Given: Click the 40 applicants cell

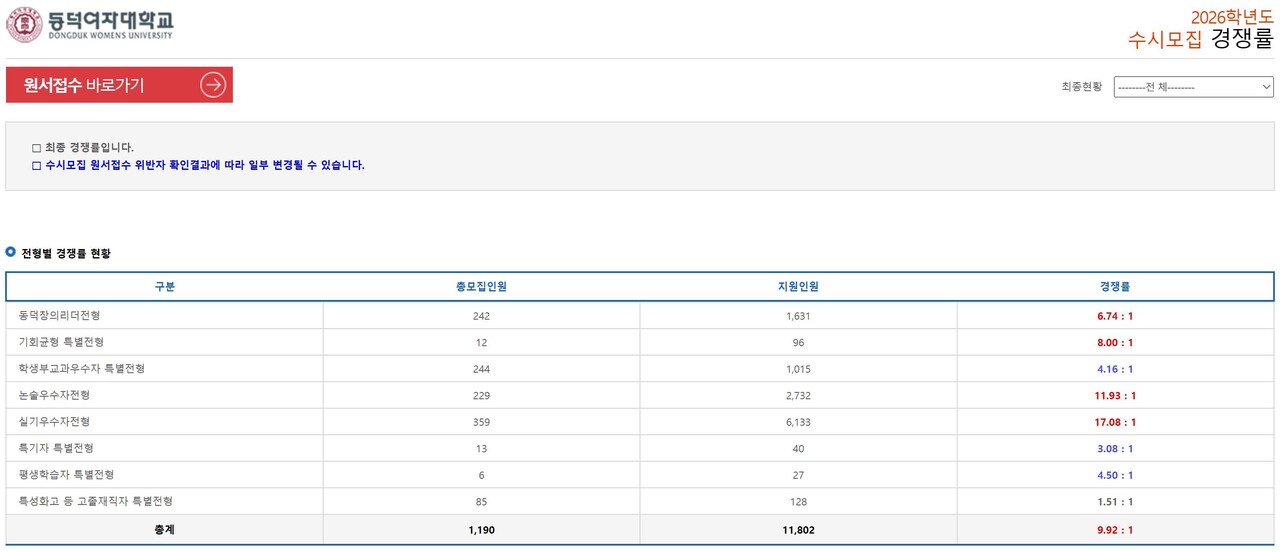Looking at the screenshot, I should coord(798,449).
